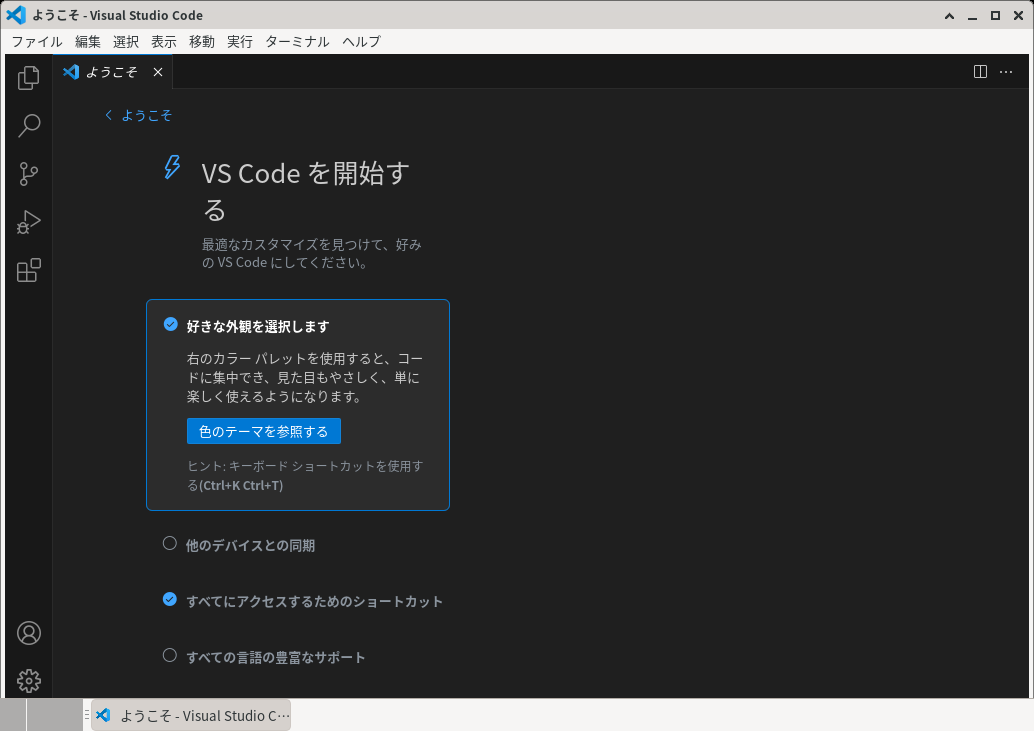The height and width of the screenshot is (731, 1034).
Task: Expand the すべてにアクセスするためのショートカット step
Action: [315, 601]
